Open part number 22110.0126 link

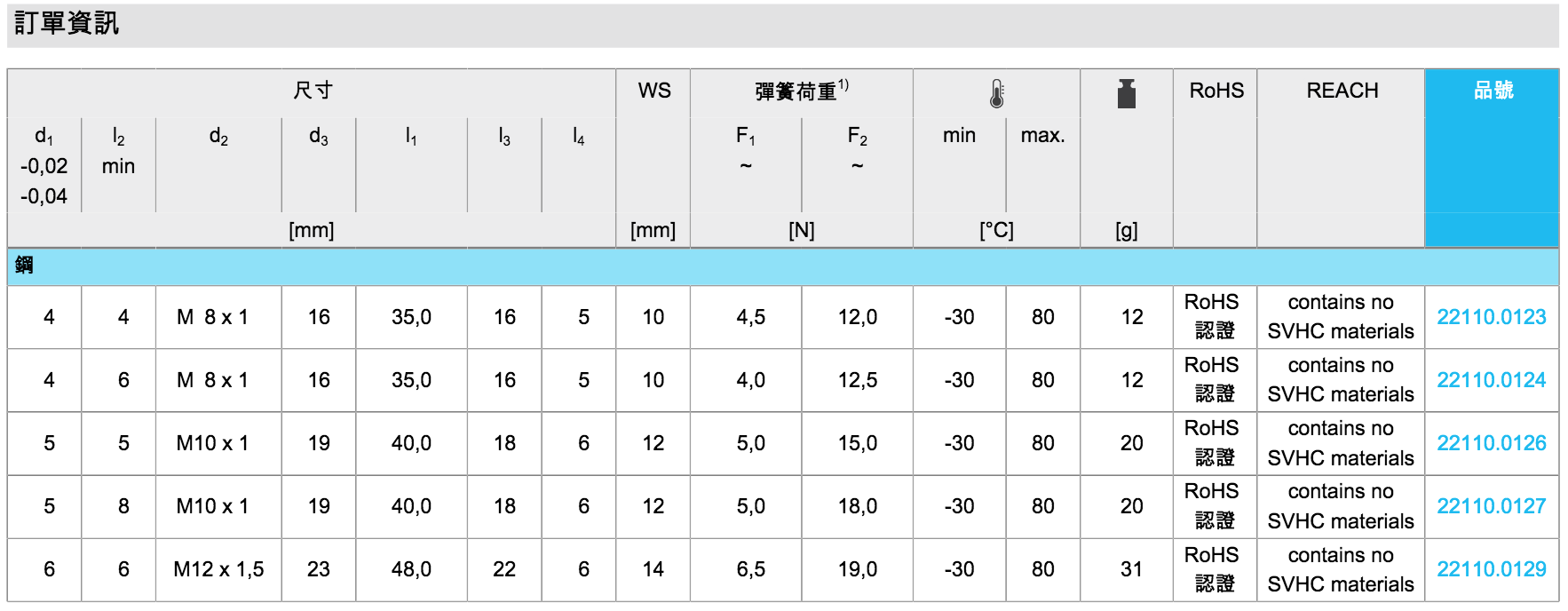pyautogui.click(x=1491, y=443)
